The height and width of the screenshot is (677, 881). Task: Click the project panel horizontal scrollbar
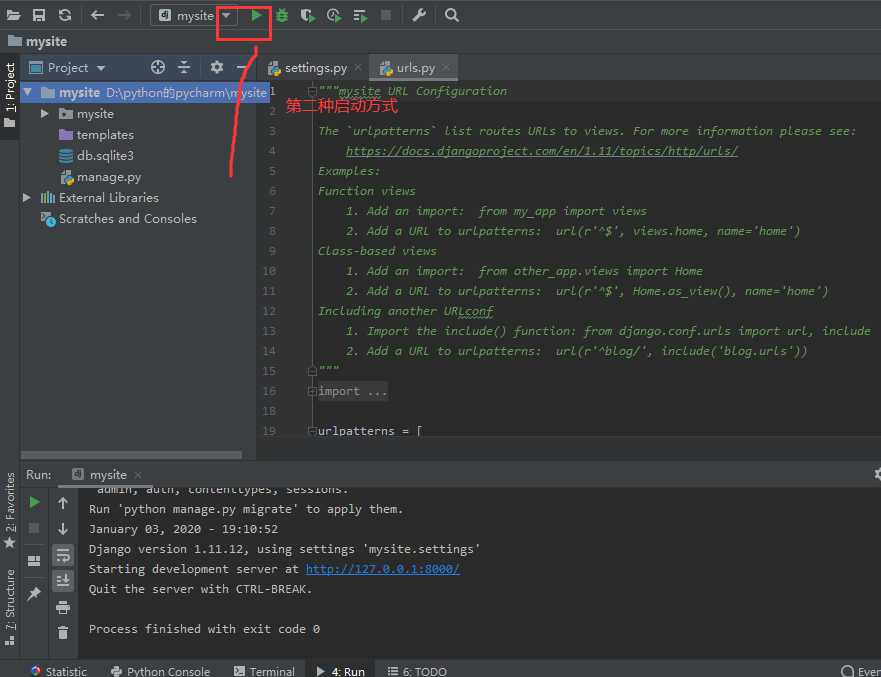[x=131, y=455]
